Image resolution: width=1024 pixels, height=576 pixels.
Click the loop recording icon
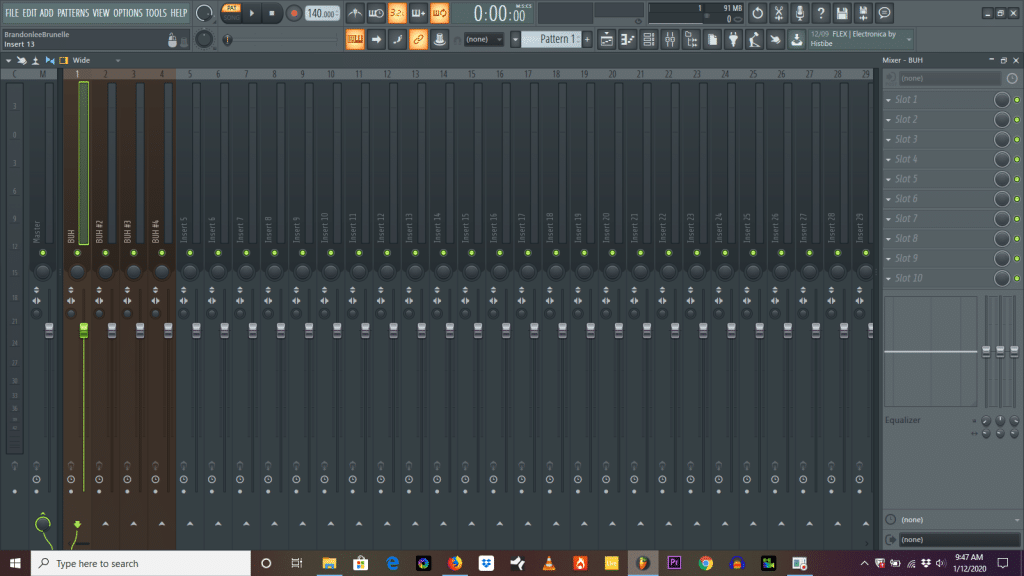[440, 13]
